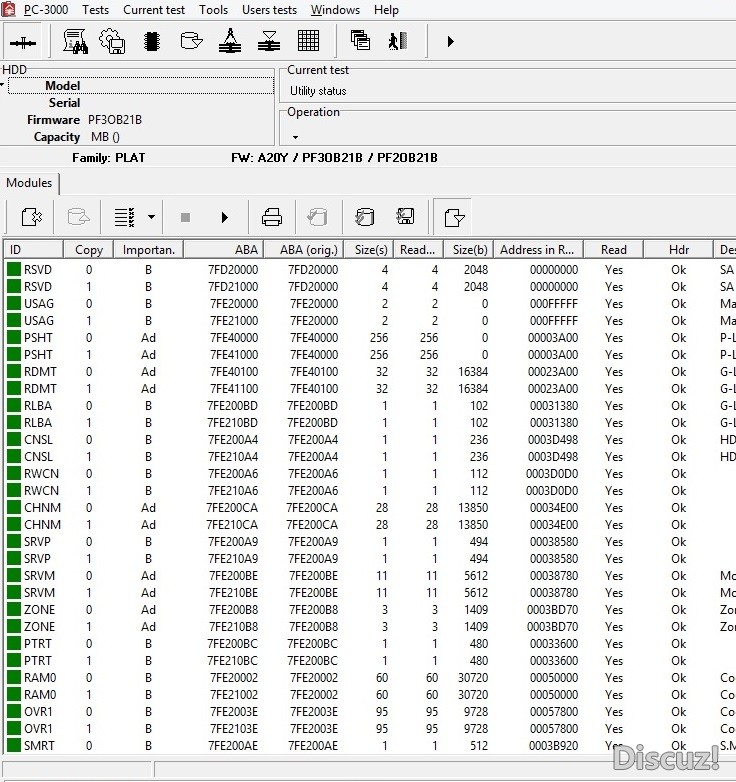
Task: Click the running man exit icon
Action: [398, 41]
